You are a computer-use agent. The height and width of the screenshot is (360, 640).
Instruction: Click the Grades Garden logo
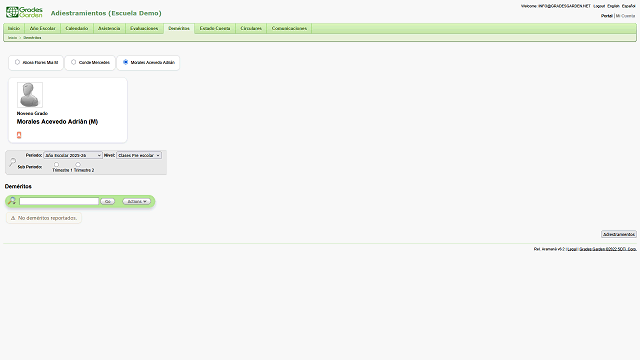click(24, 12)
